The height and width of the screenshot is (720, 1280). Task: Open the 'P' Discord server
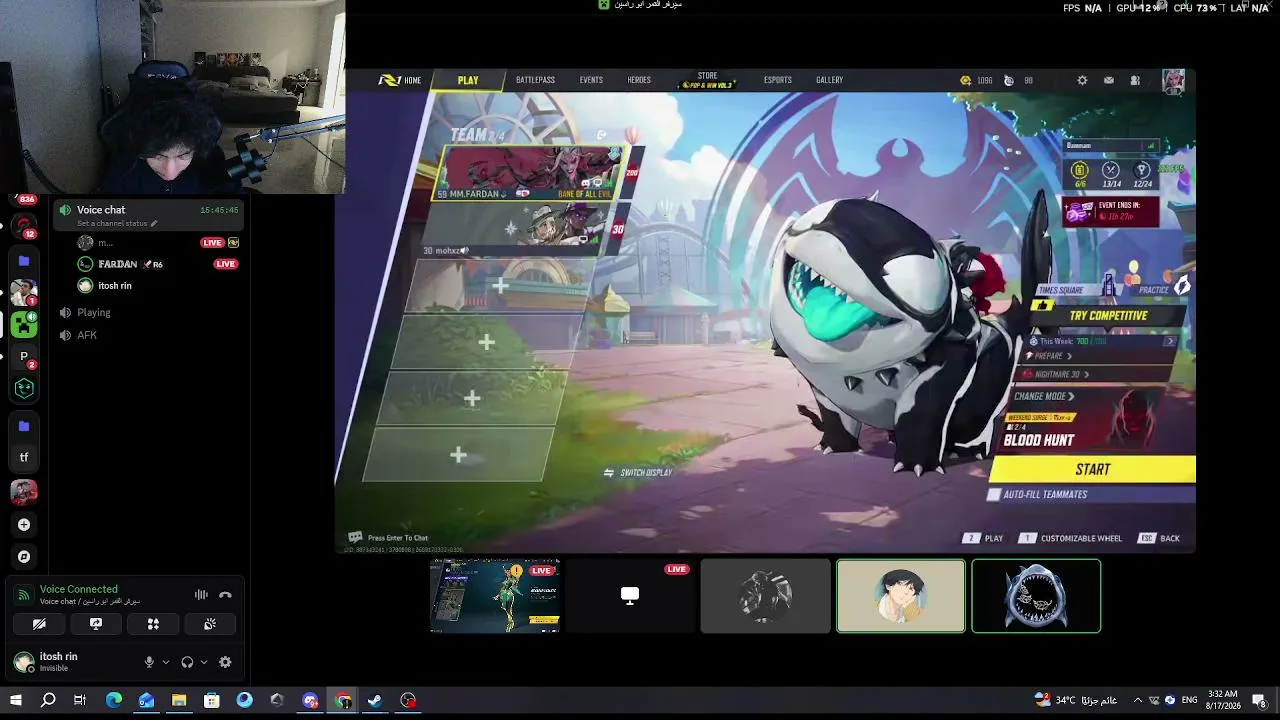pyautogui.click(x=24, y=356)
